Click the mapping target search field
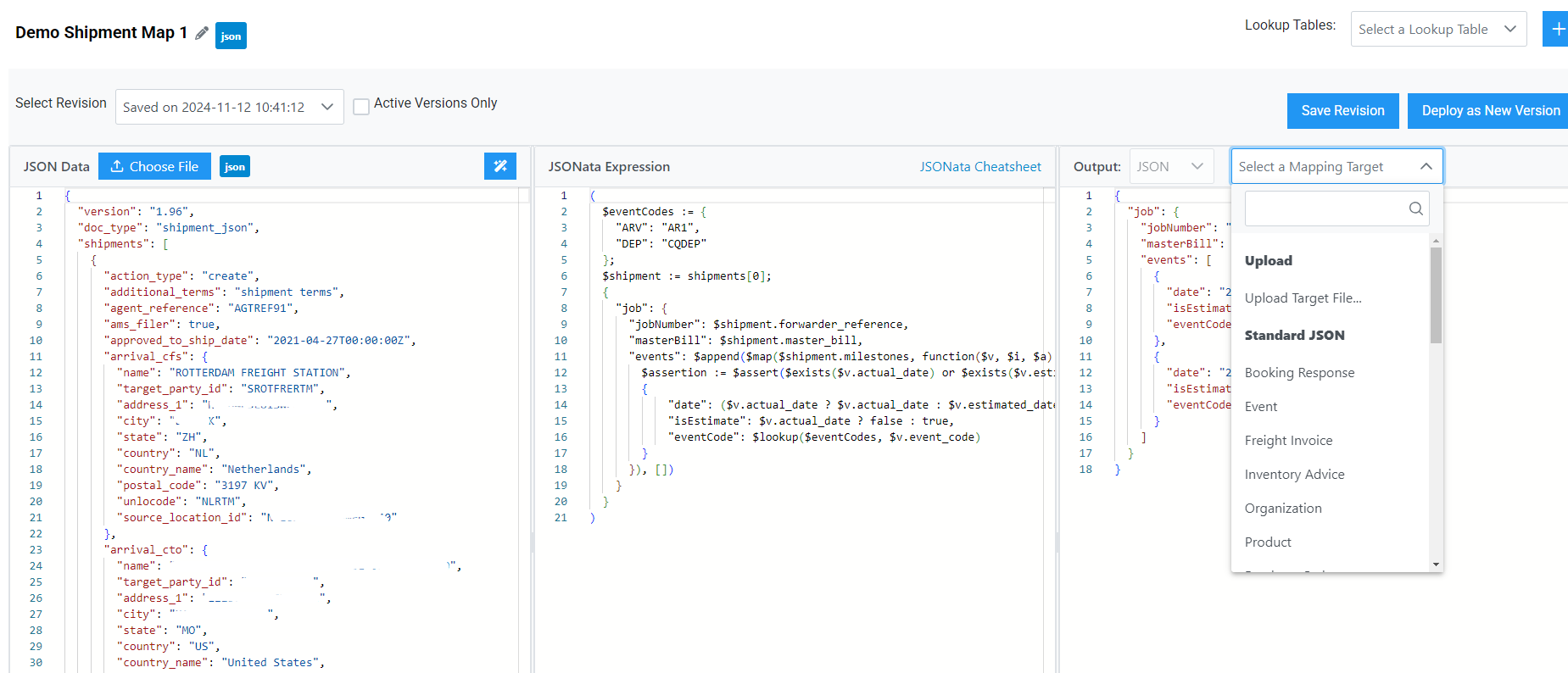The image size is (1568, 673). (1336, 209)
